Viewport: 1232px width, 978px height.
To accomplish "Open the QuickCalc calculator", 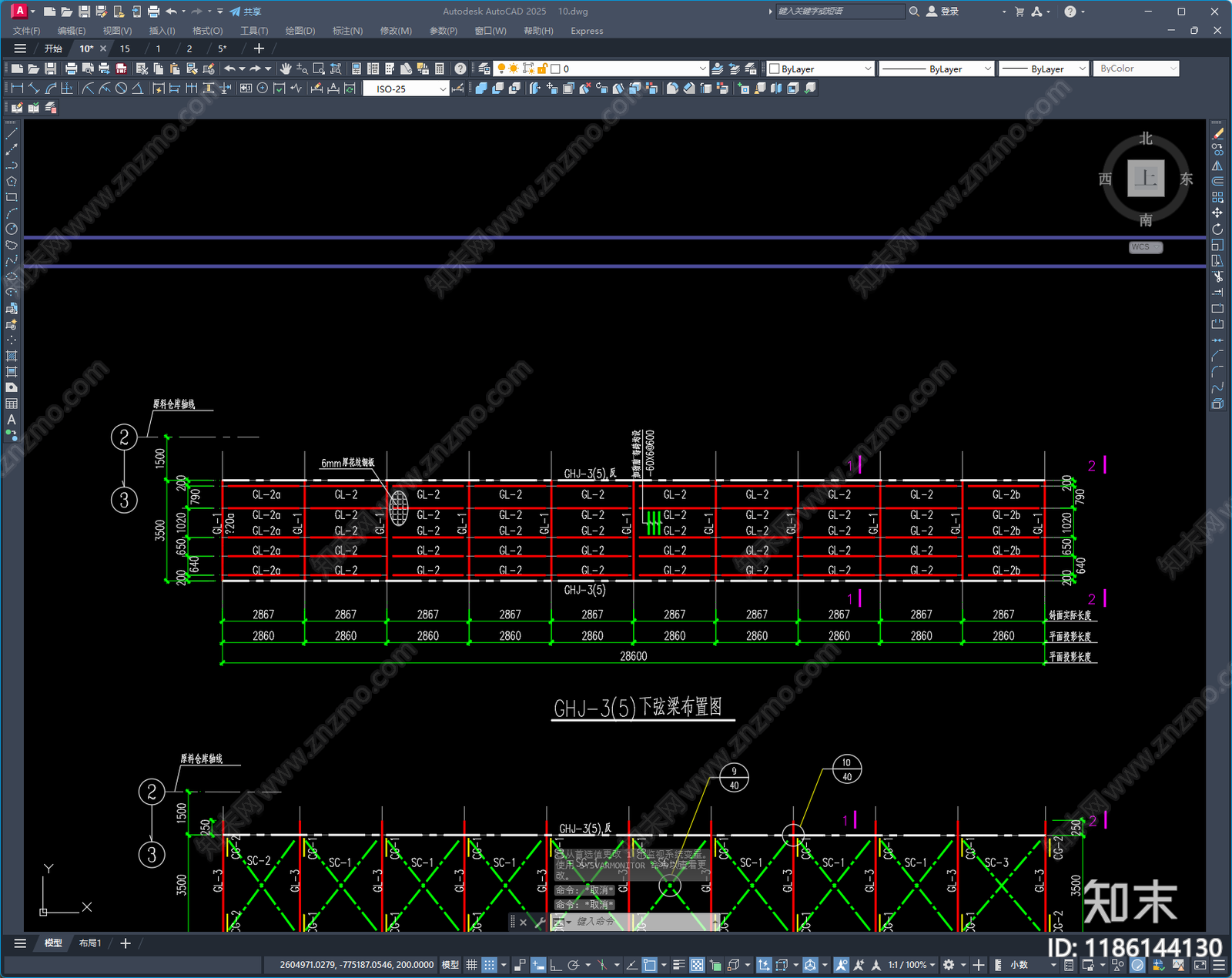I will click(x=440, y=69).
